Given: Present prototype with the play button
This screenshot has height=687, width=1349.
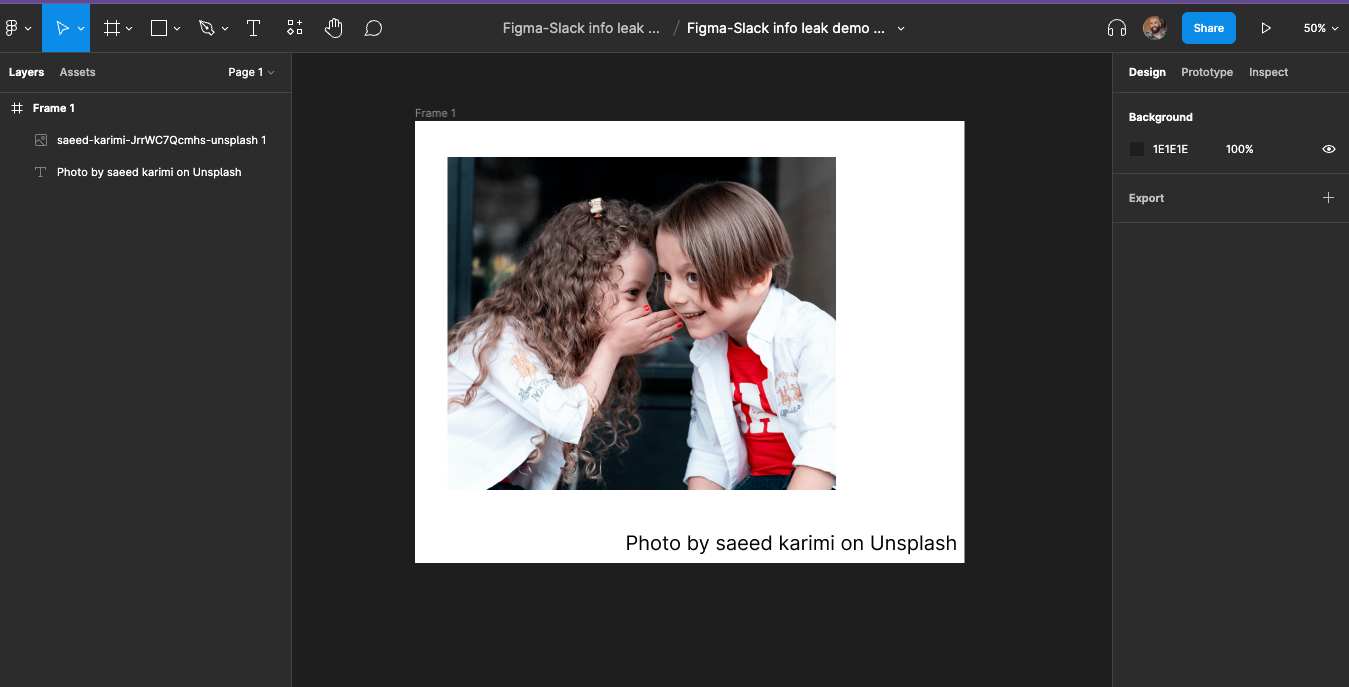Looking at the screenshot, I should pyautogui.click(x=1266, y=28).
